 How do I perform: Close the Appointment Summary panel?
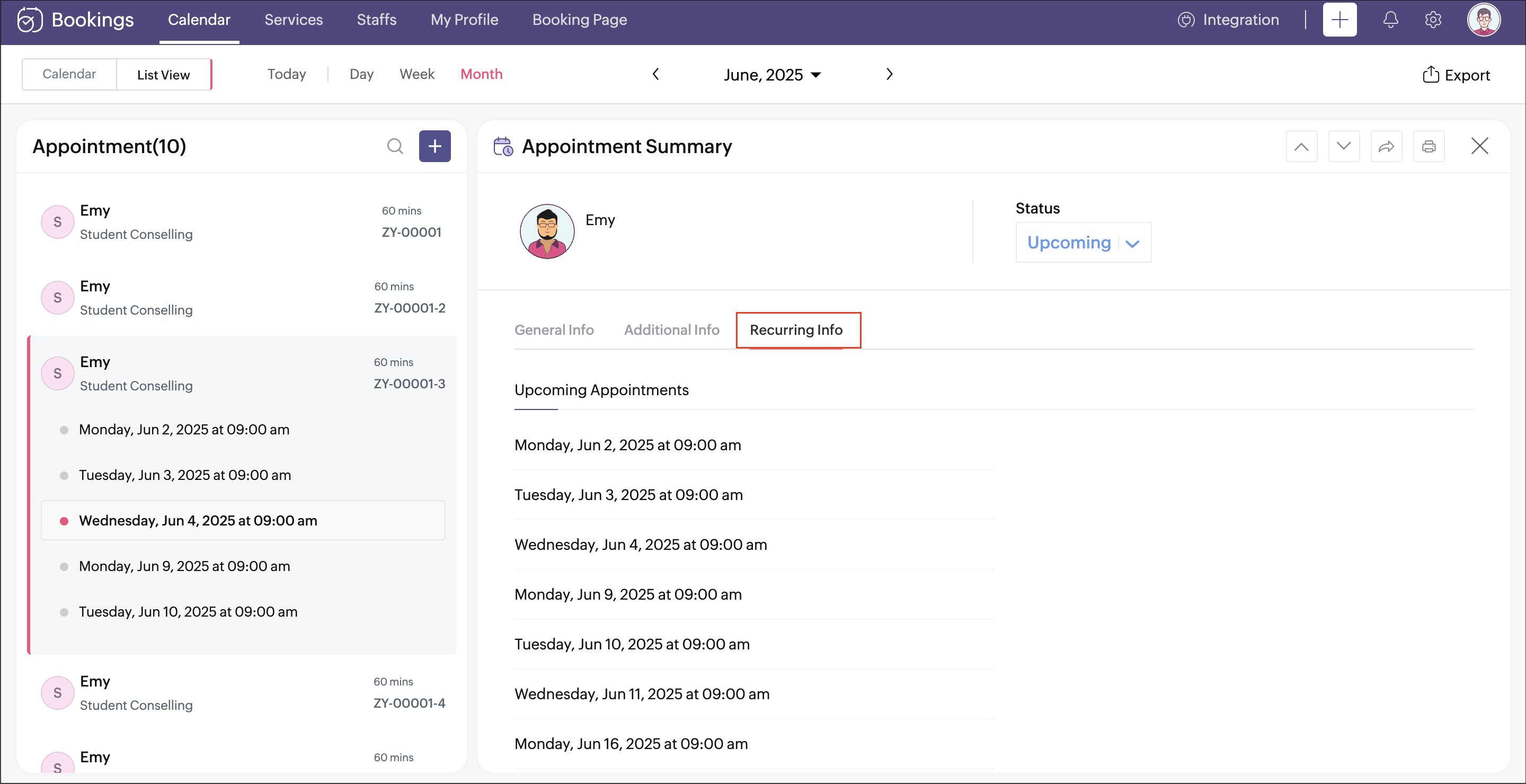1480,146
